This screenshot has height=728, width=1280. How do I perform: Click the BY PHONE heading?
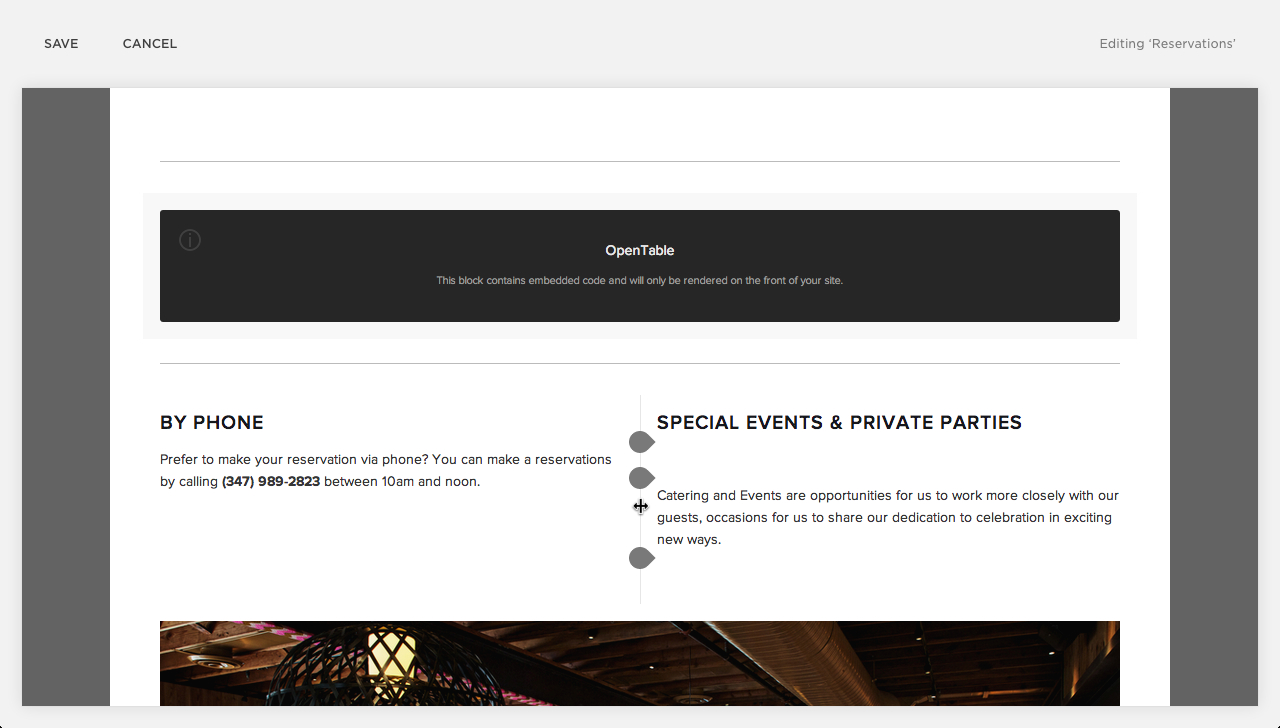tap(212, 423)
